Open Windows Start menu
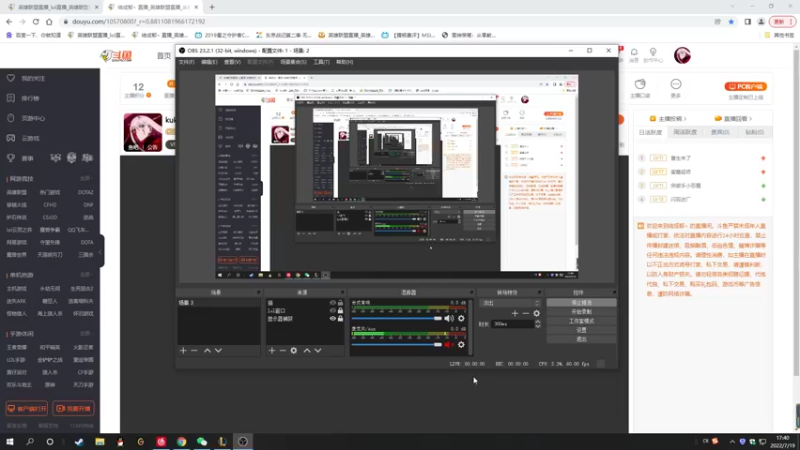 click(x=10, y=442)
